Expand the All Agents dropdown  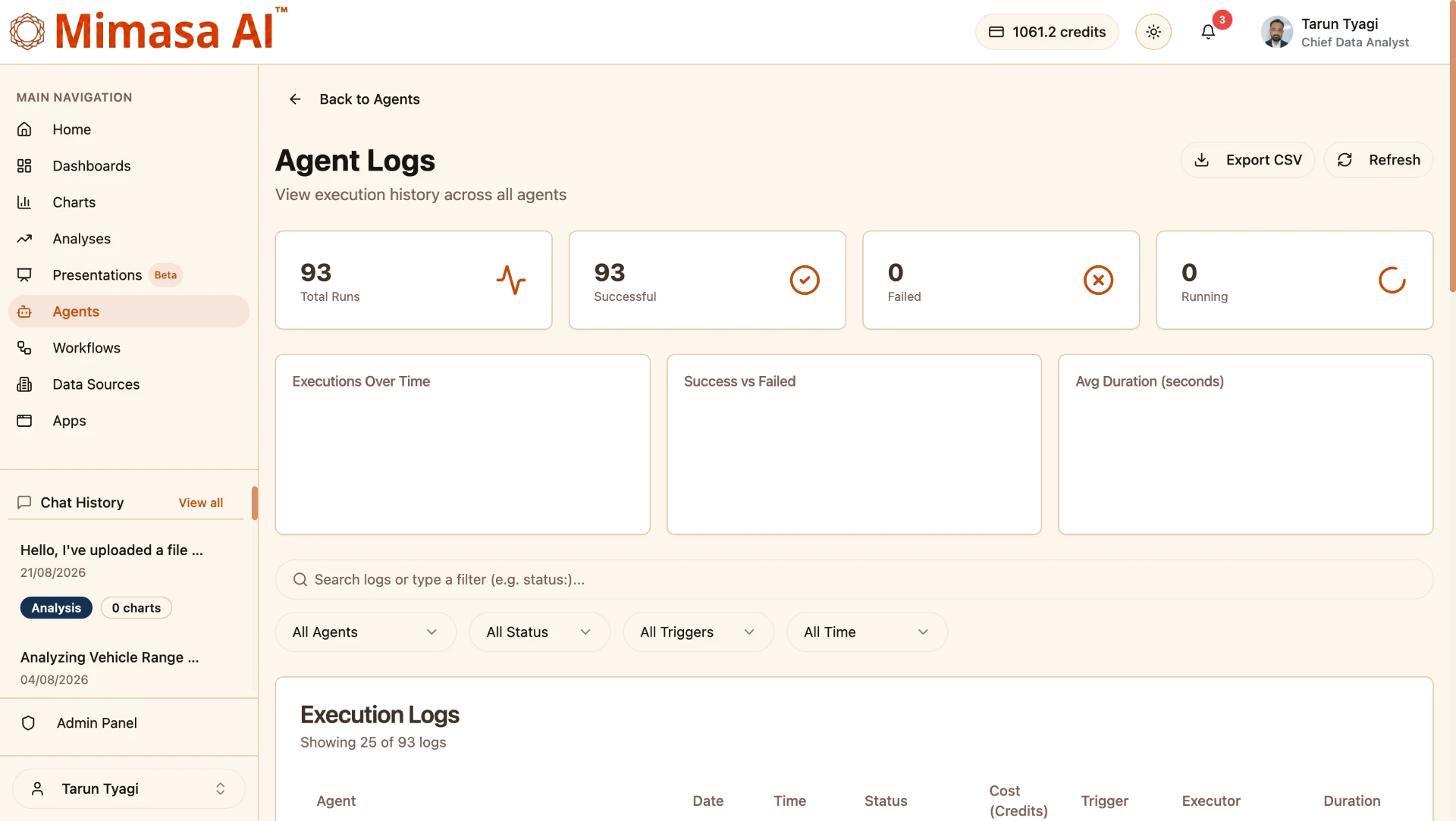(x=366, y=632)
